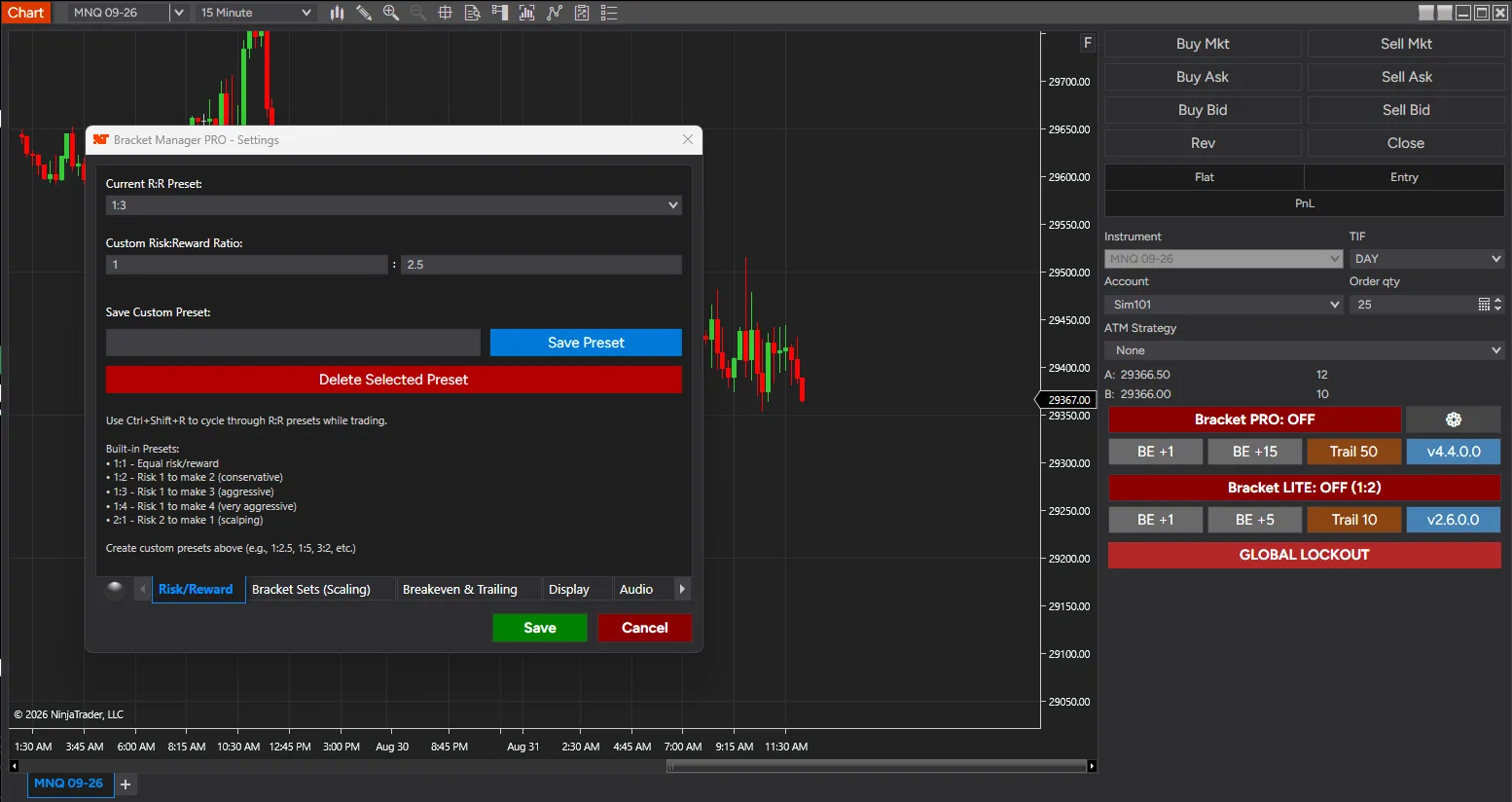Click the chart horizontal scrollbar thumb
The width and height of the screenshot is (1512, 802).
pos(876,766)
